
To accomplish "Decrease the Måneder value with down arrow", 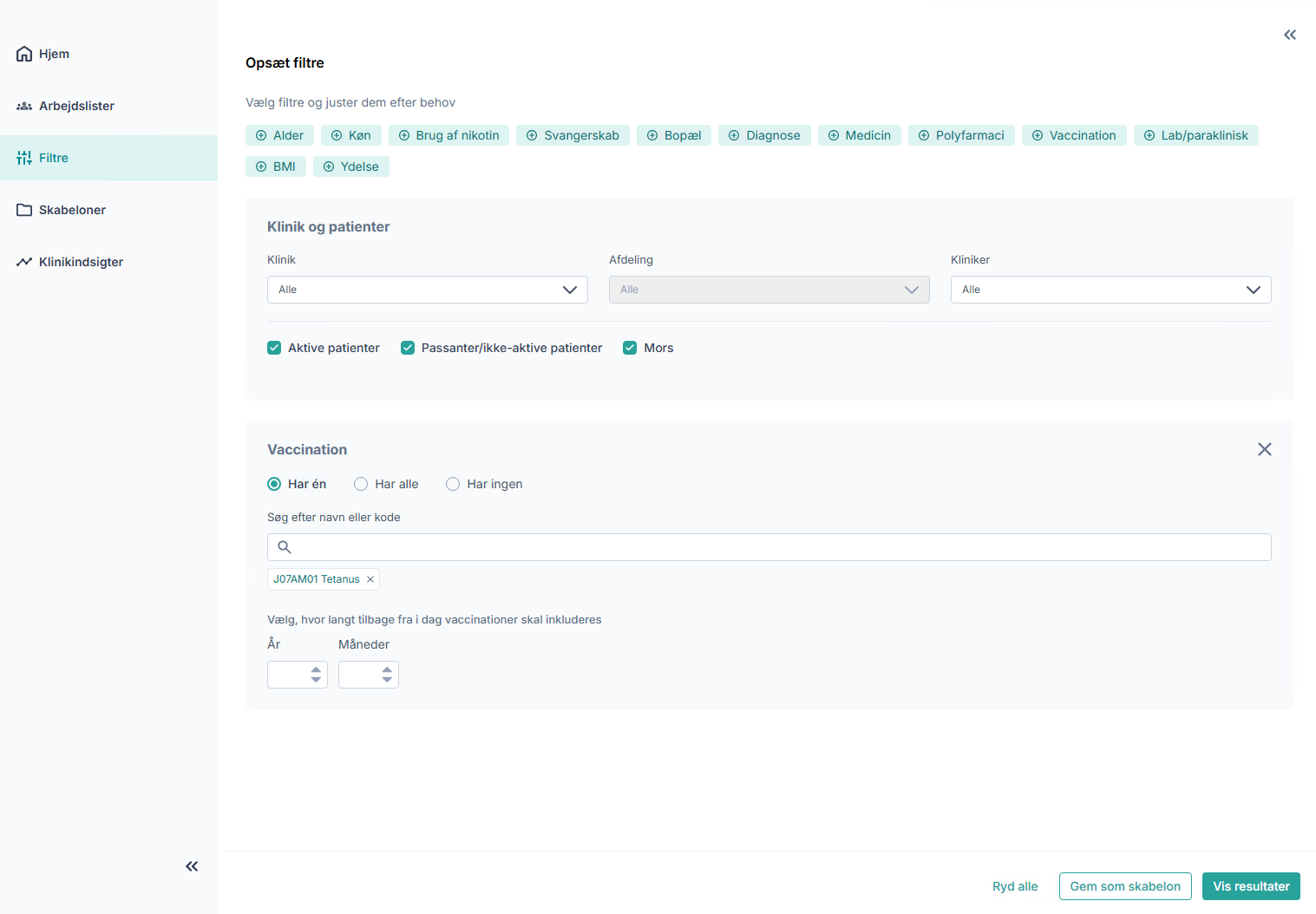I will point(387,680).
